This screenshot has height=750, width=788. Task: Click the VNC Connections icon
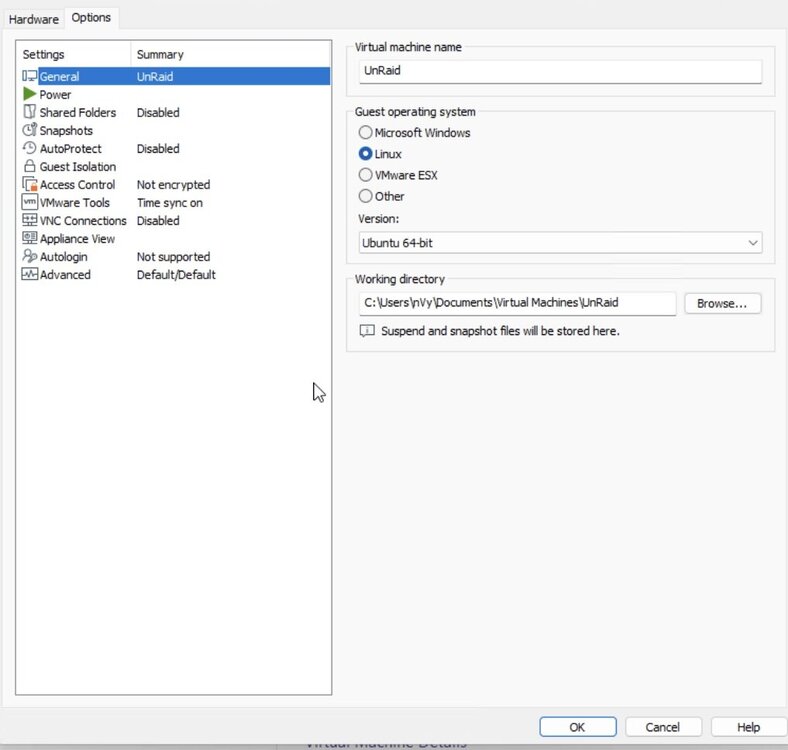click(x=30, y=220)
